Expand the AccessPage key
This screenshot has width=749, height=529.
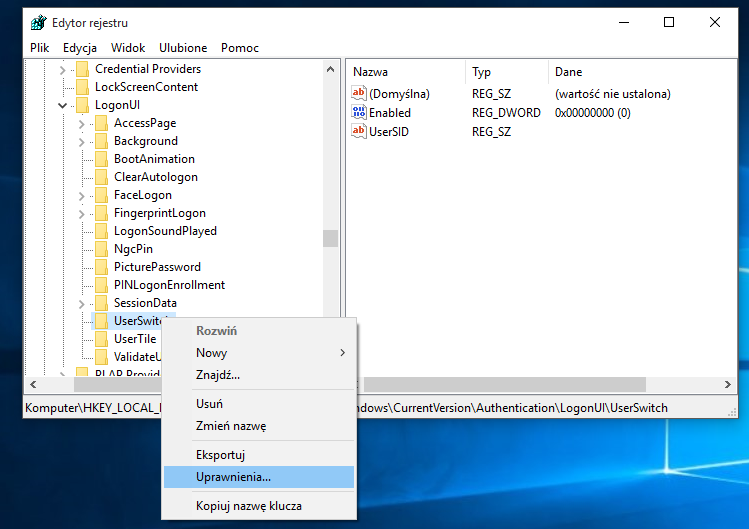[82, 124]
